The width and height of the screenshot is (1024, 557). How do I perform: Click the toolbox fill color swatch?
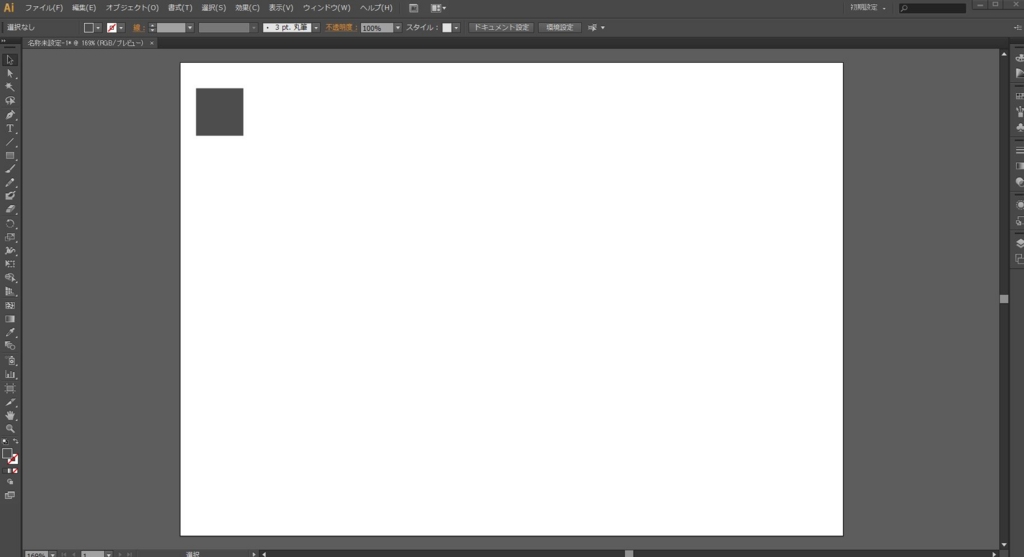click(7, 453)
